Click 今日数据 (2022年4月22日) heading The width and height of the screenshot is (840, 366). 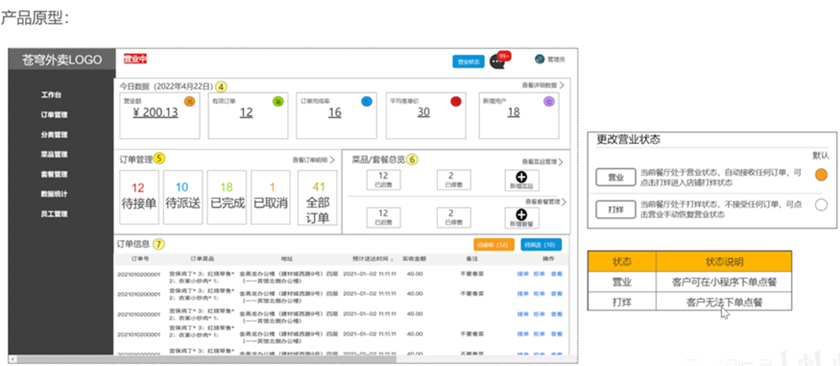coord(166,86)
